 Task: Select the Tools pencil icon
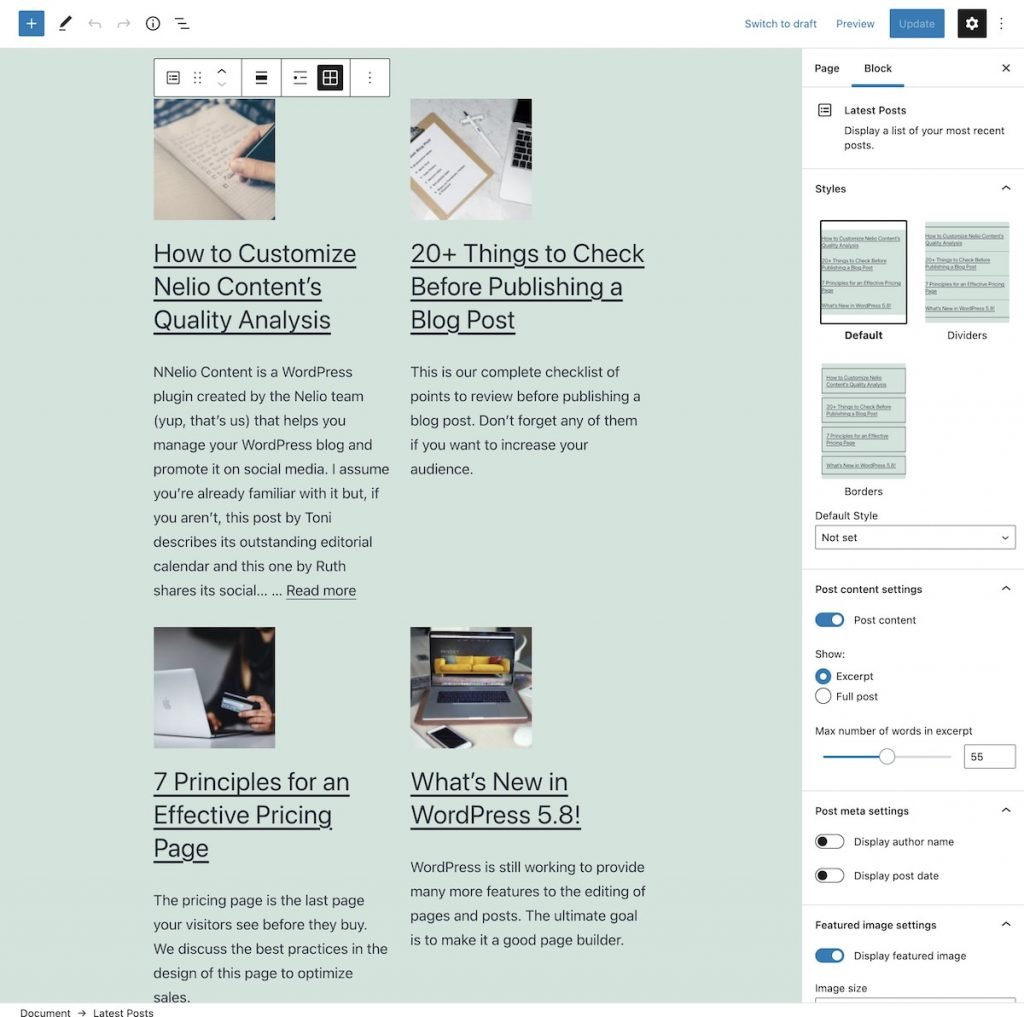(65, 24)
